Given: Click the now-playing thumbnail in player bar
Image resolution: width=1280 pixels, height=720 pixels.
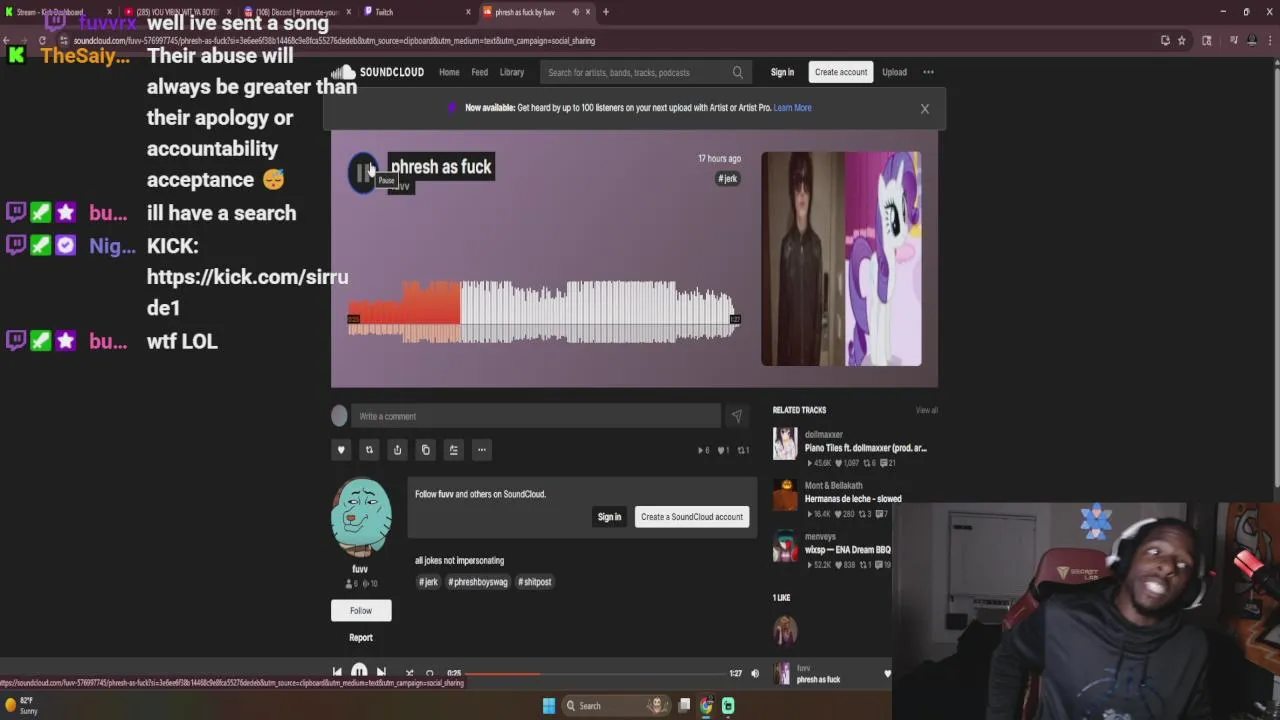Looking at the screenshot, I should click(x=782, y=673).
